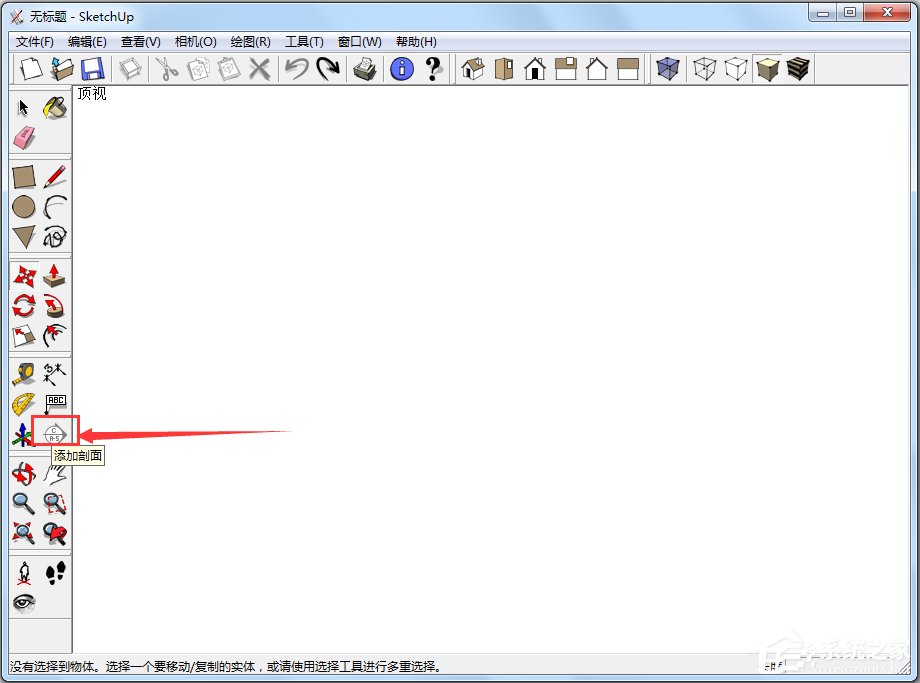Select the Axes tool
Image resolution: width=920 pixels, height=683 pixels.
22,435
